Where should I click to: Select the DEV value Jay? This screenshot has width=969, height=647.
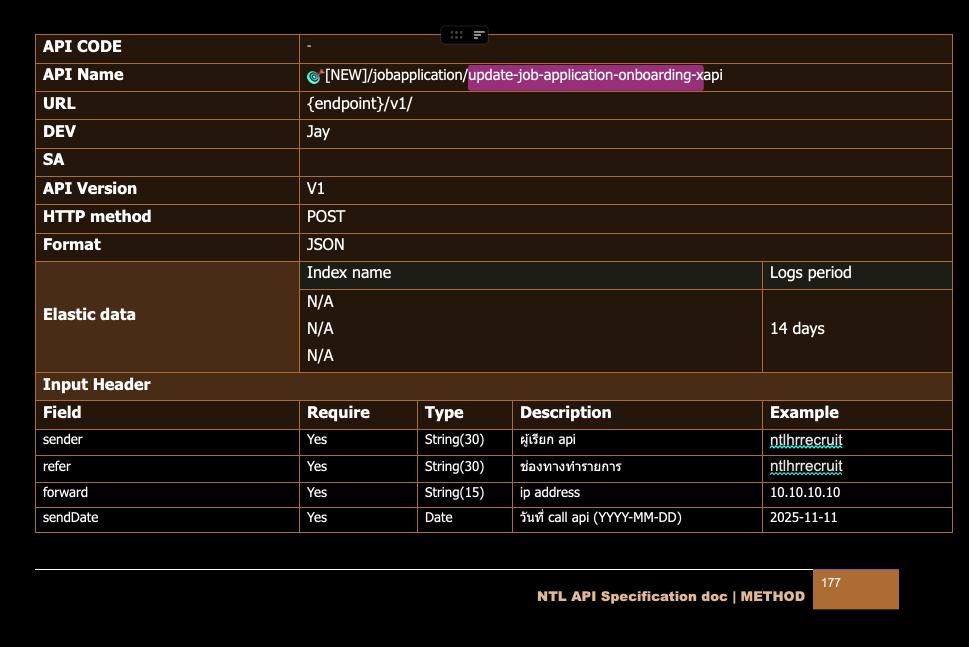point(318,132)
